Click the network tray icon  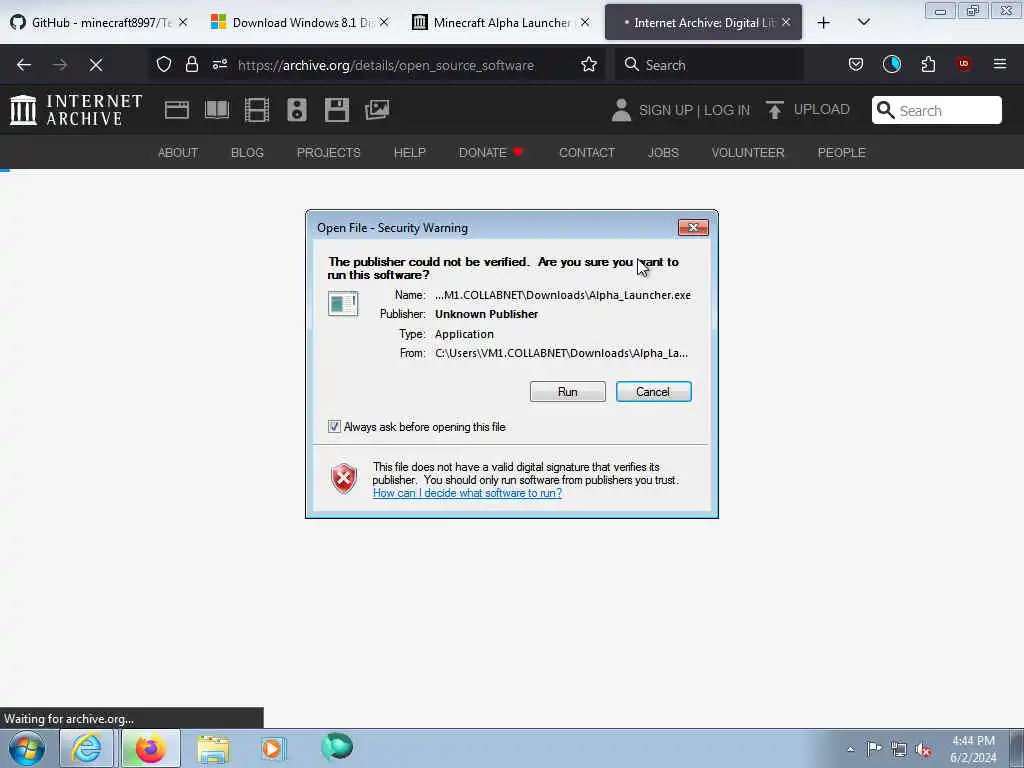899,749
